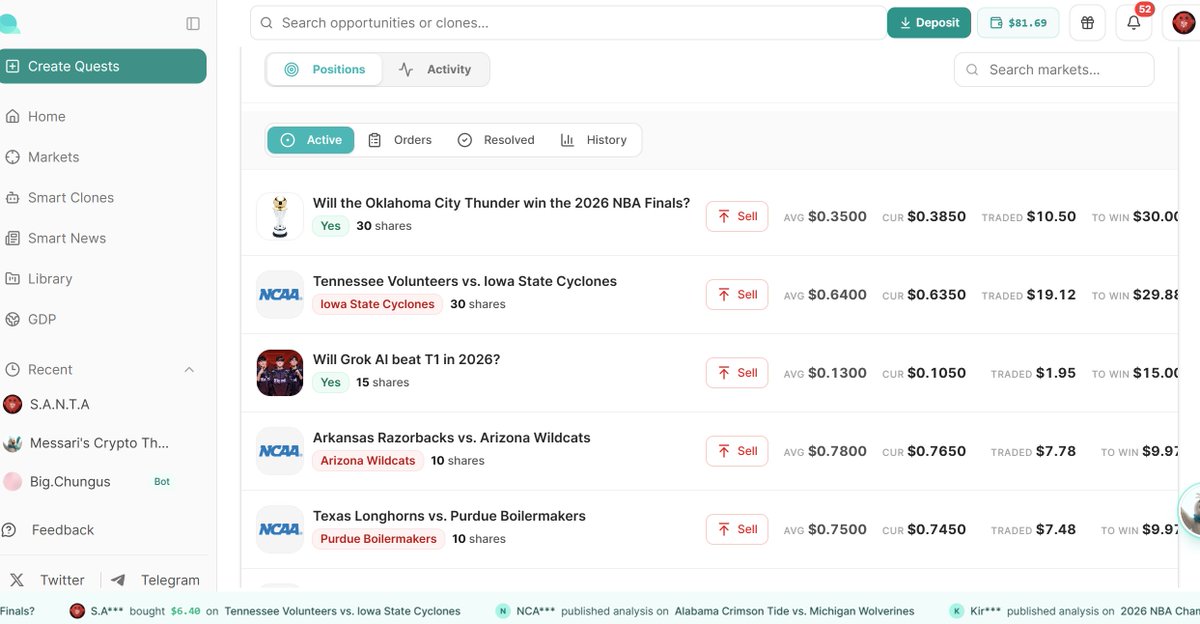The height and width of the screenshot is (624, 1200).
Task: Click the Arizona Wildcats outcome tag
Action: pos(368,461)
